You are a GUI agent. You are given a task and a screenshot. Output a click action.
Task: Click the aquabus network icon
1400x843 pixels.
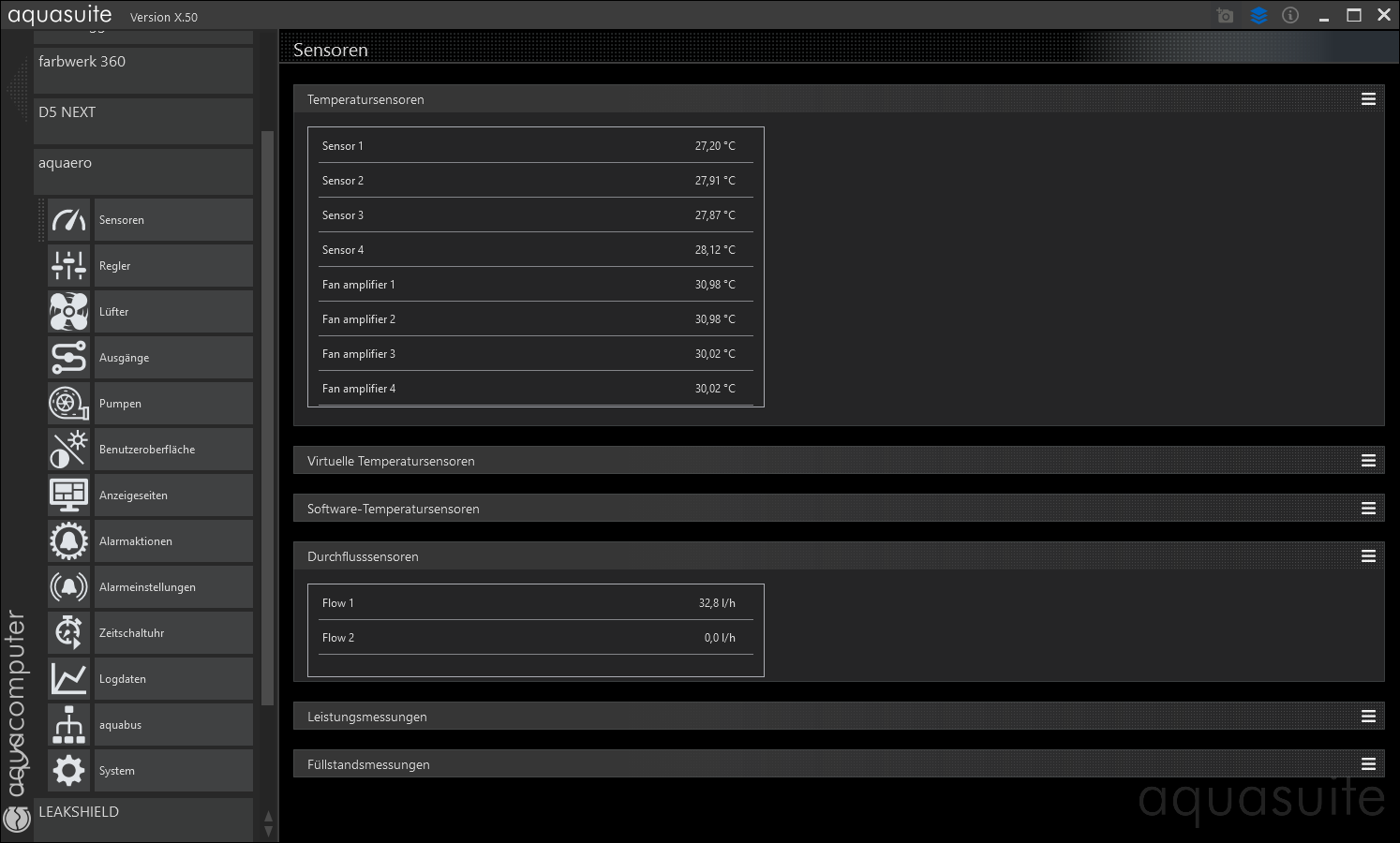coord(69,725)
